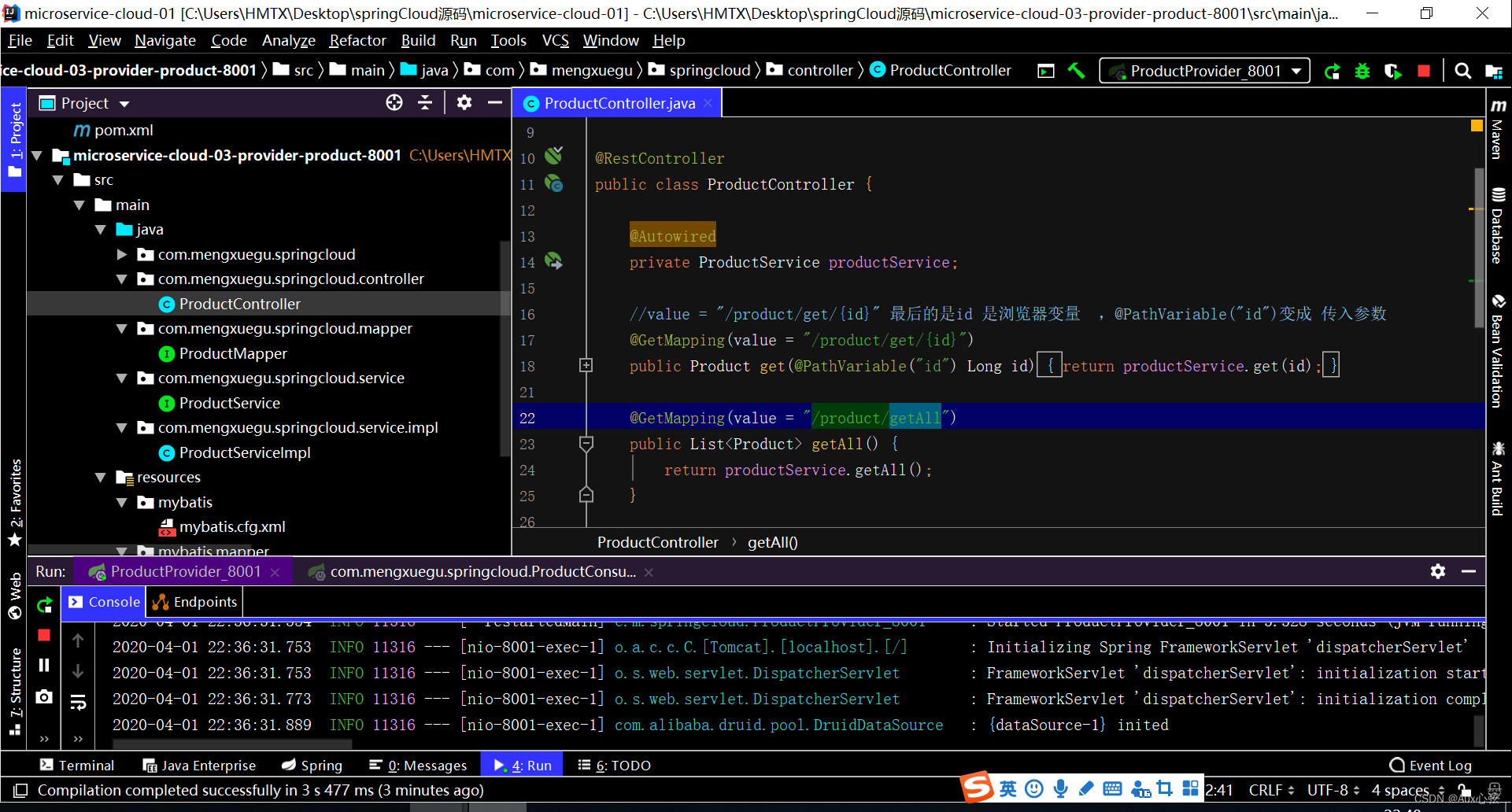Click the Build project hammer icon
This screenshot has width=1512, height=812.
(x=1076, y=71)
